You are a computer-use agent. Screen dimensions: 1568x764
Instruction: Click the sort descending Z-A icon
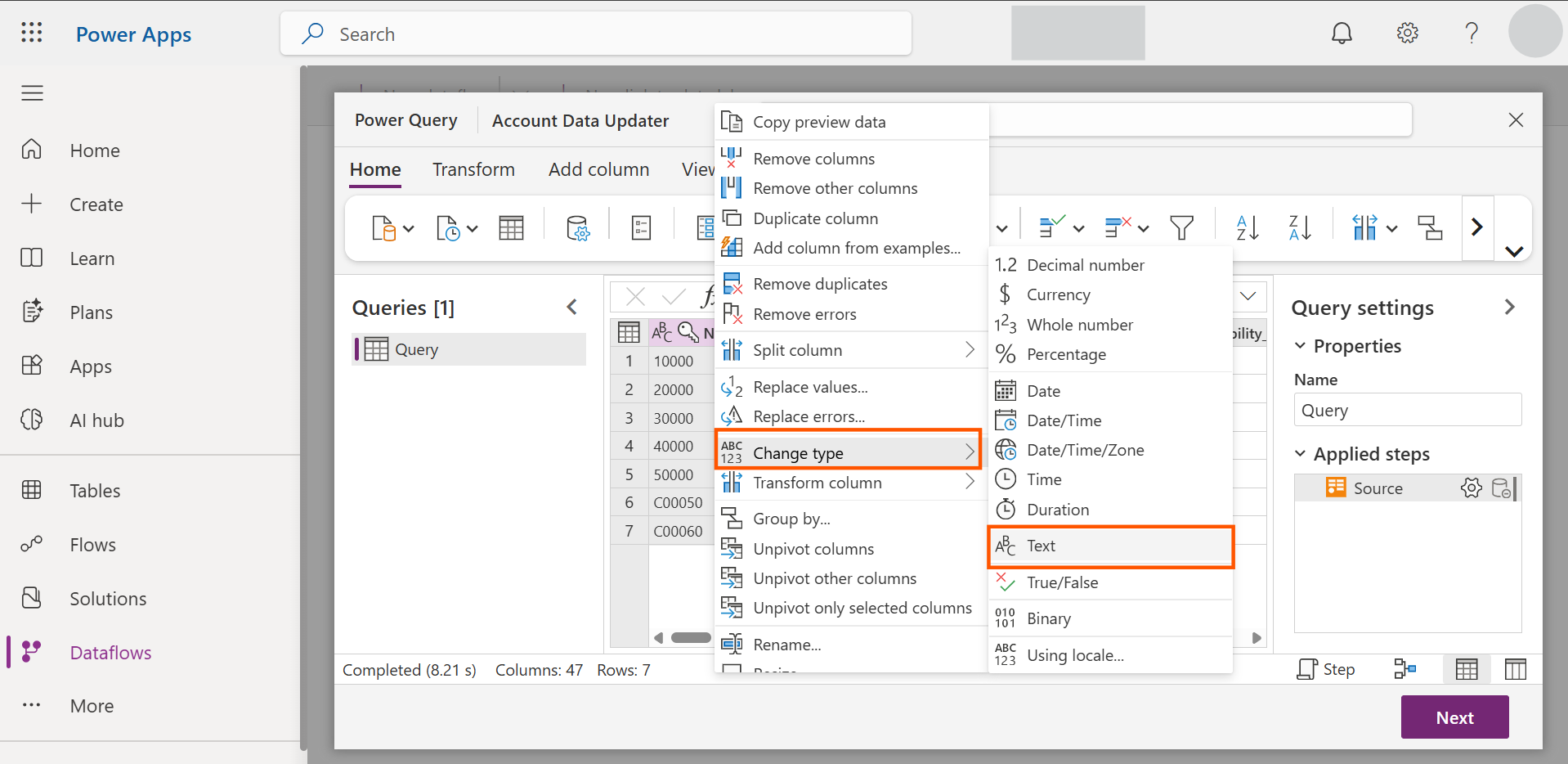tap(1299, 227)
